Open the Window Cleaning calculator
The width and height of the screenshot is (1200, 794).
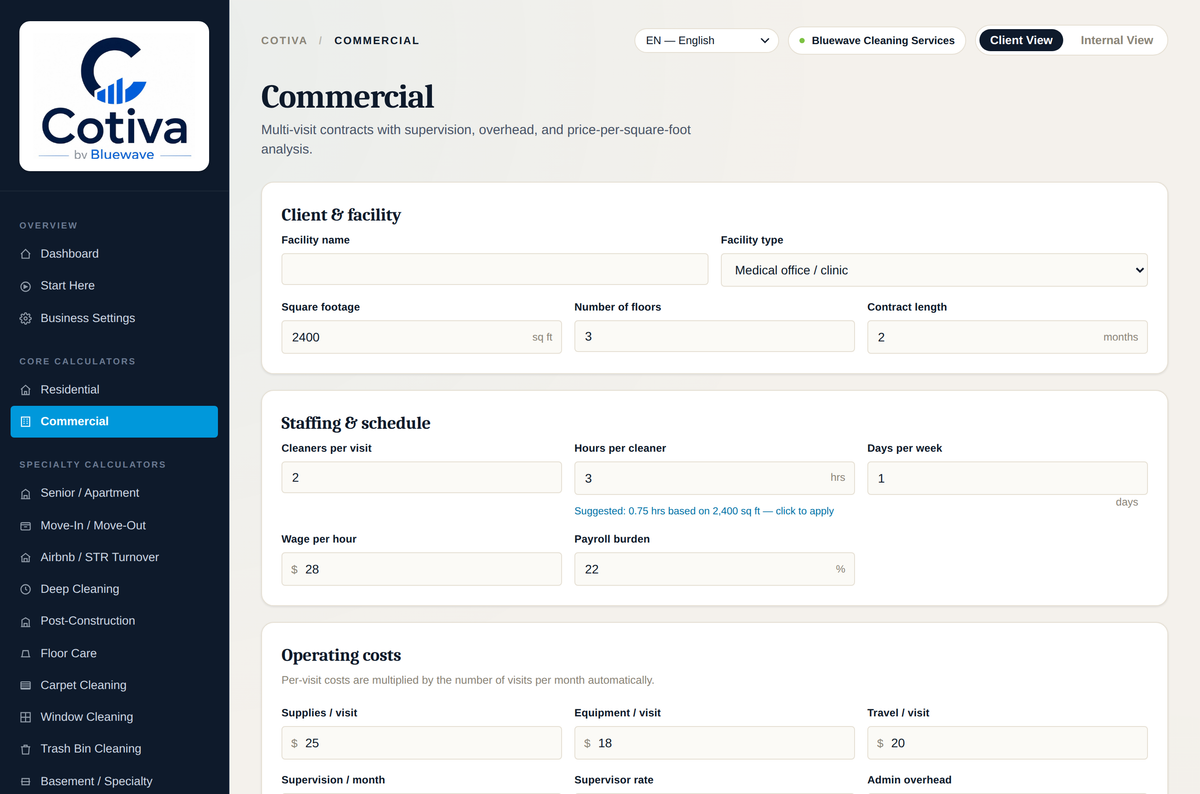114,717
